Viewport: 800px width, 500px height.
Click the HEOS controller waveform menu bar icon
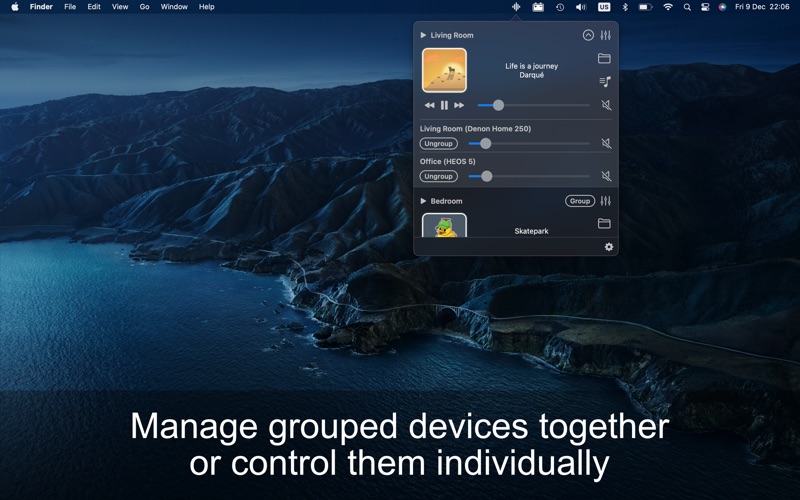pyautogui.click(x=516, y=7)
